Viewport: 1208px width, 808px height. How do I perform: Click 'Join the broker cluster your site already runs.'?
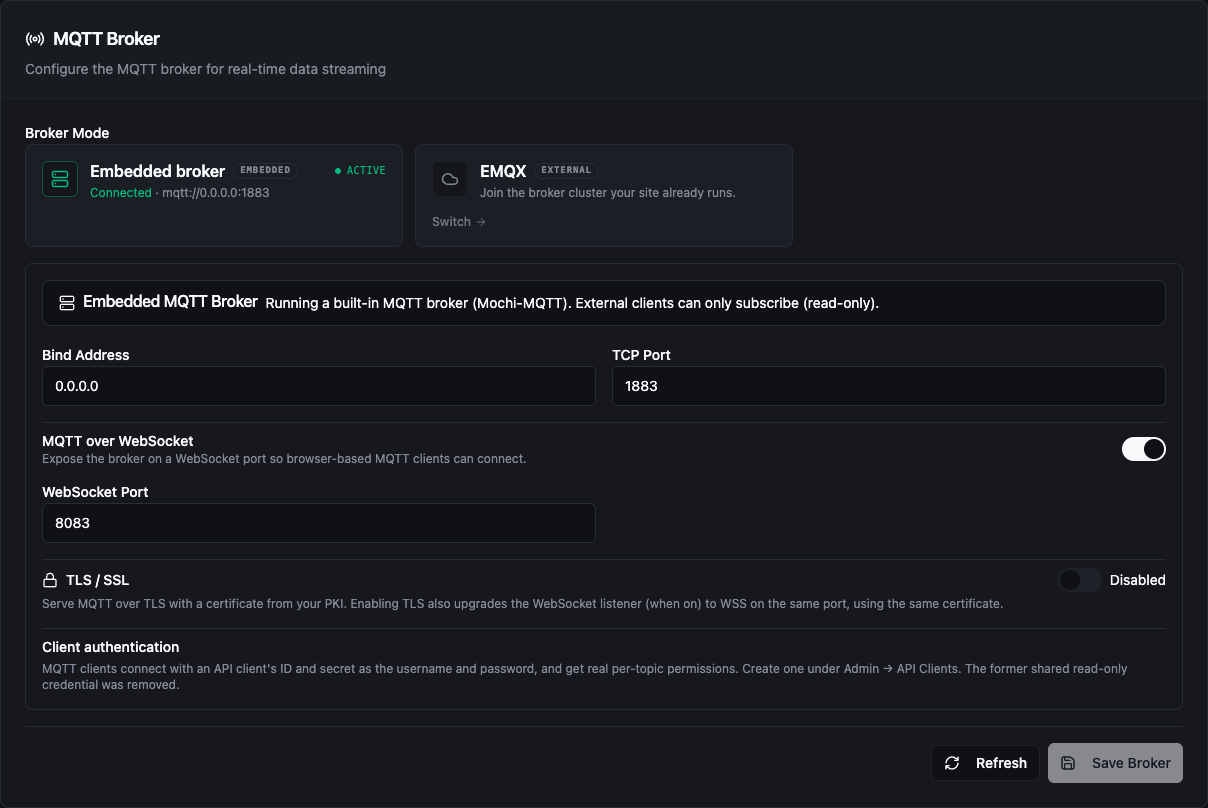(608, 193)
